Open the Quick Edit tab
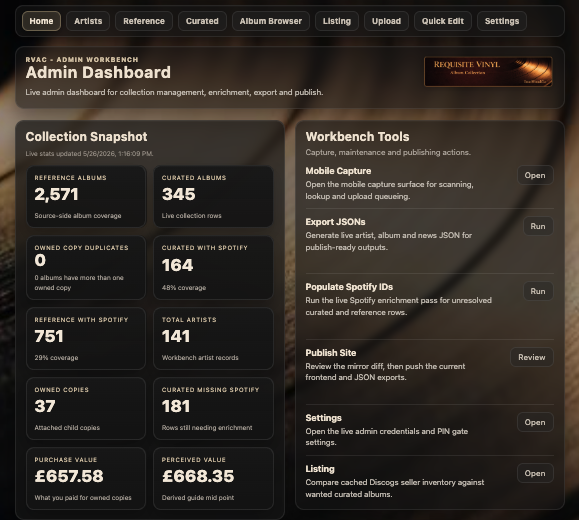The height and width of the screenshot is (520, 579). pyautogui.click(x=443, y=21)
